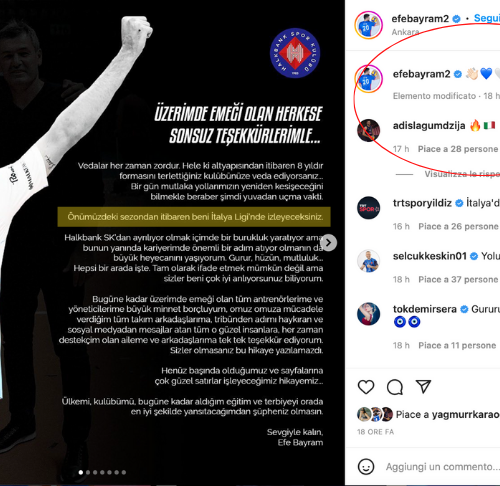Open the emoji picker smiley icon
Viewport: 500px width, 486px height.
pos(366,467)
